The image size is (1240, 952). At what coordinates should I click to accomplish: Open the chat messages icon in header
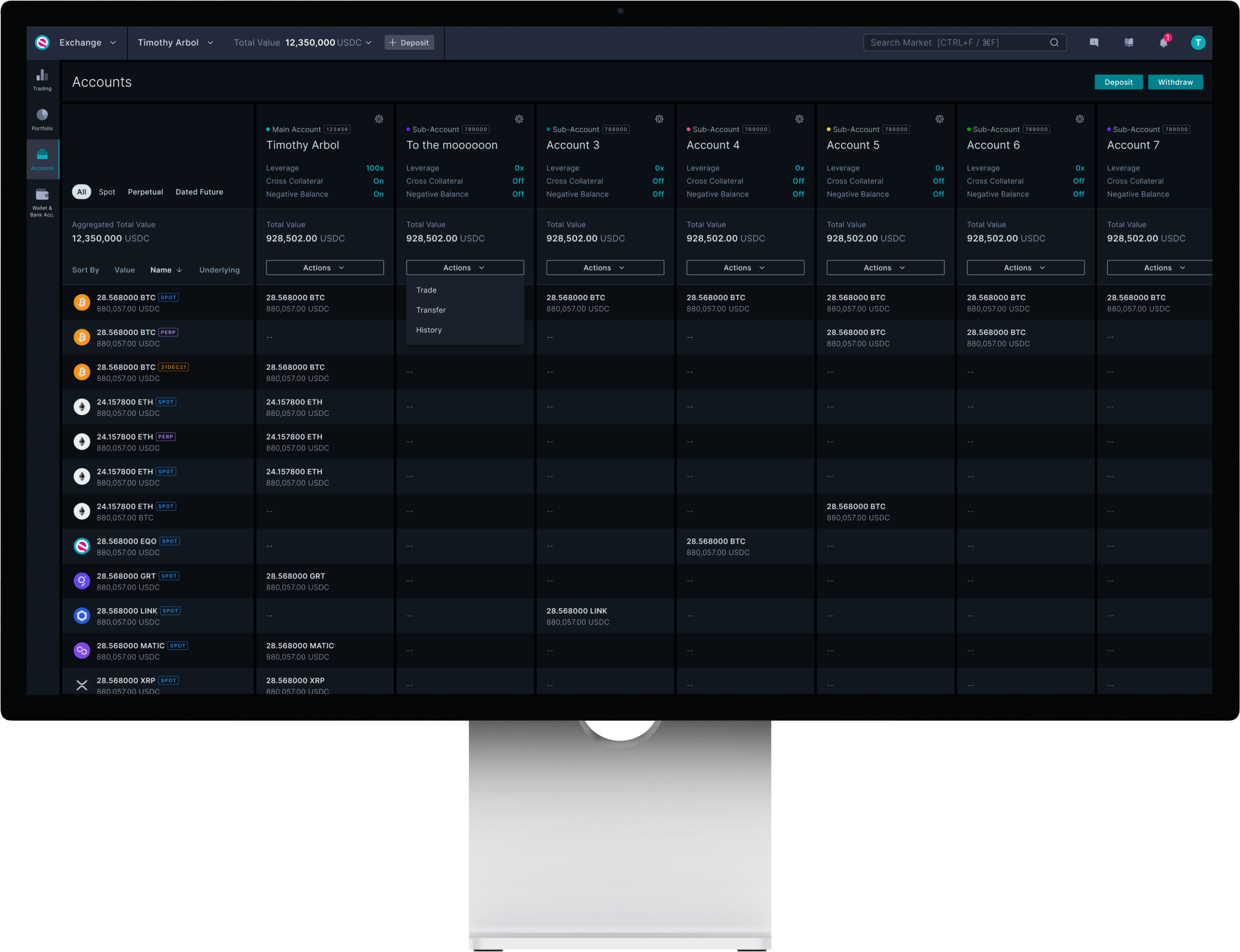(1093, 42)
